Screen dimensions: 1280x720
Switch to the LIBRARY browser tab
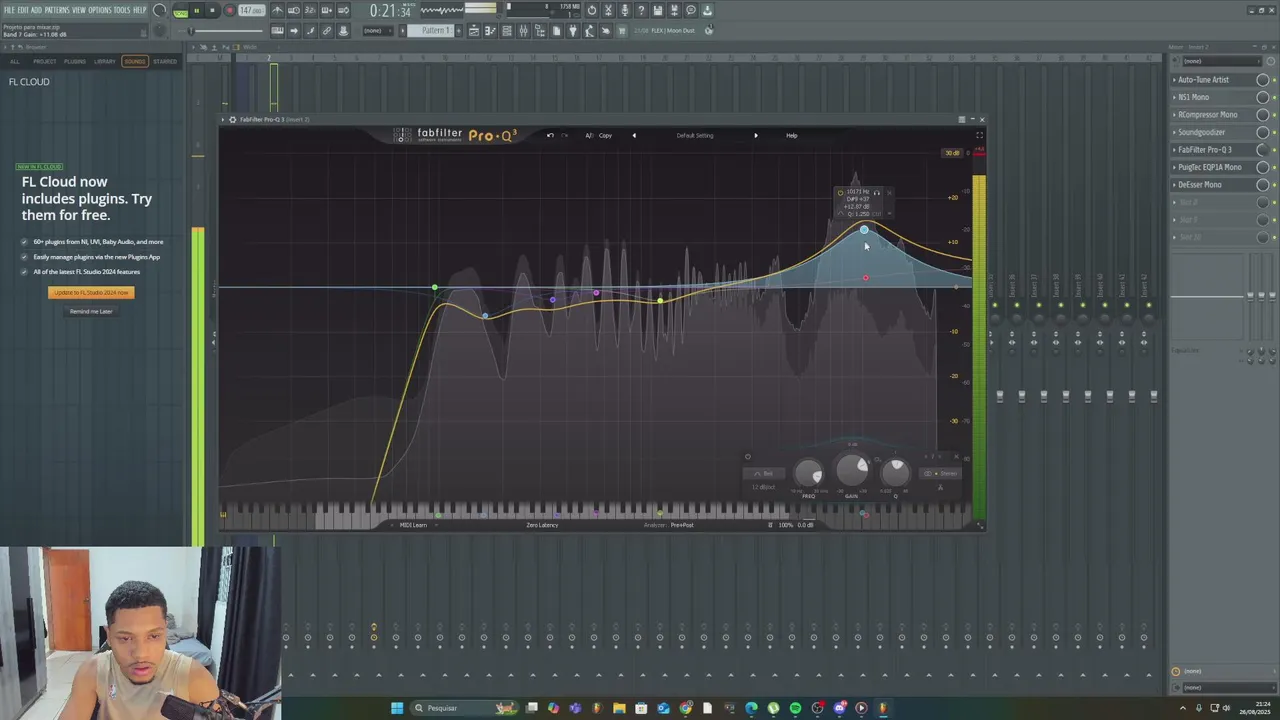click(105, 61)
